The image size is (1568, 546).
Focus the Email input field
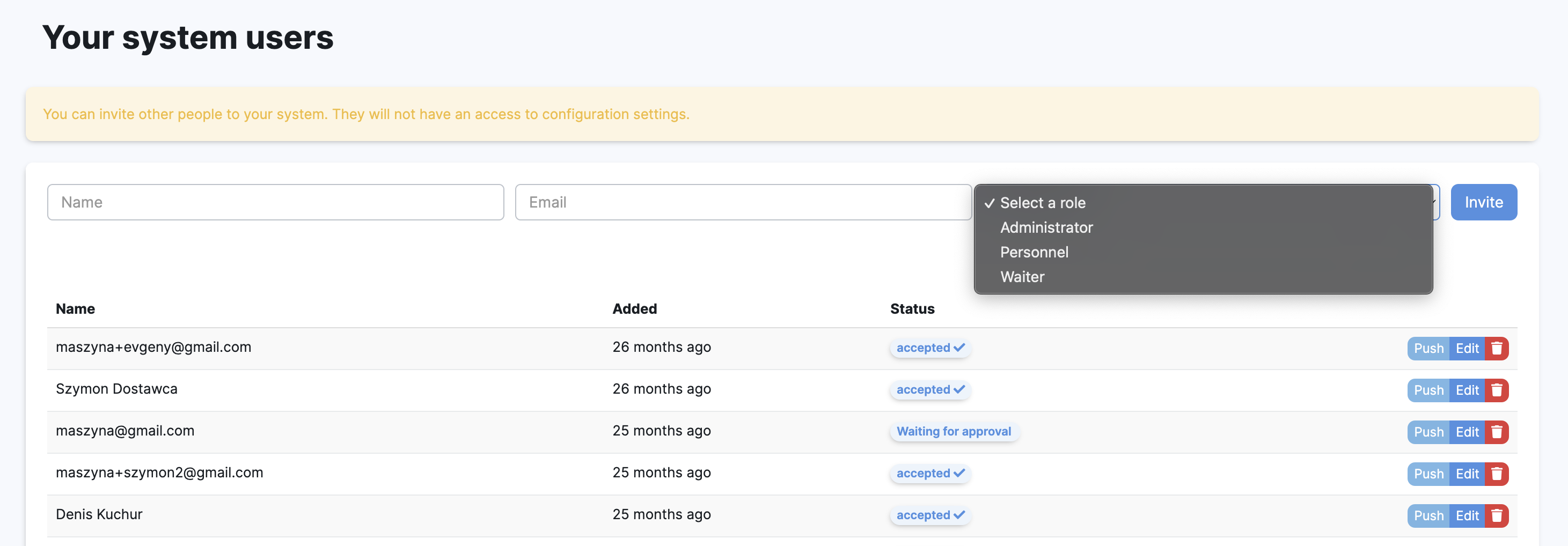coord(743,202)
